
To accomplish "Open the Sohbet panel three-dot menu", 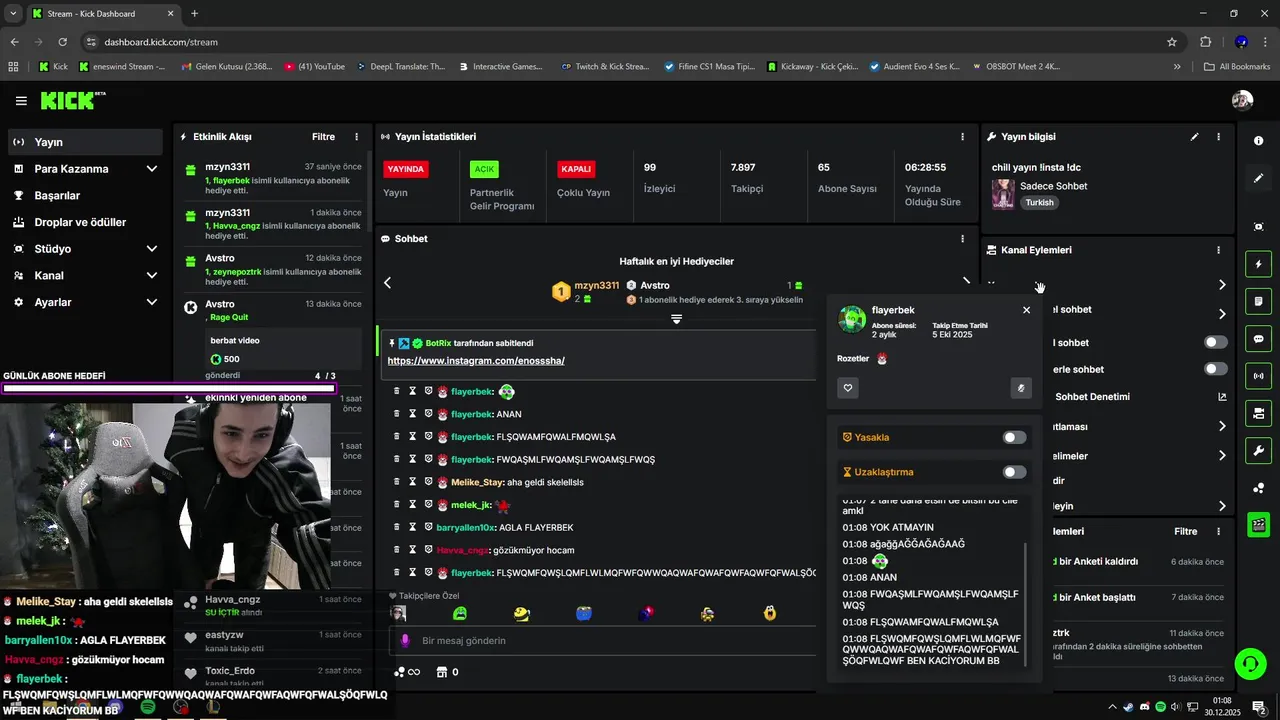I will click(963, 239).
